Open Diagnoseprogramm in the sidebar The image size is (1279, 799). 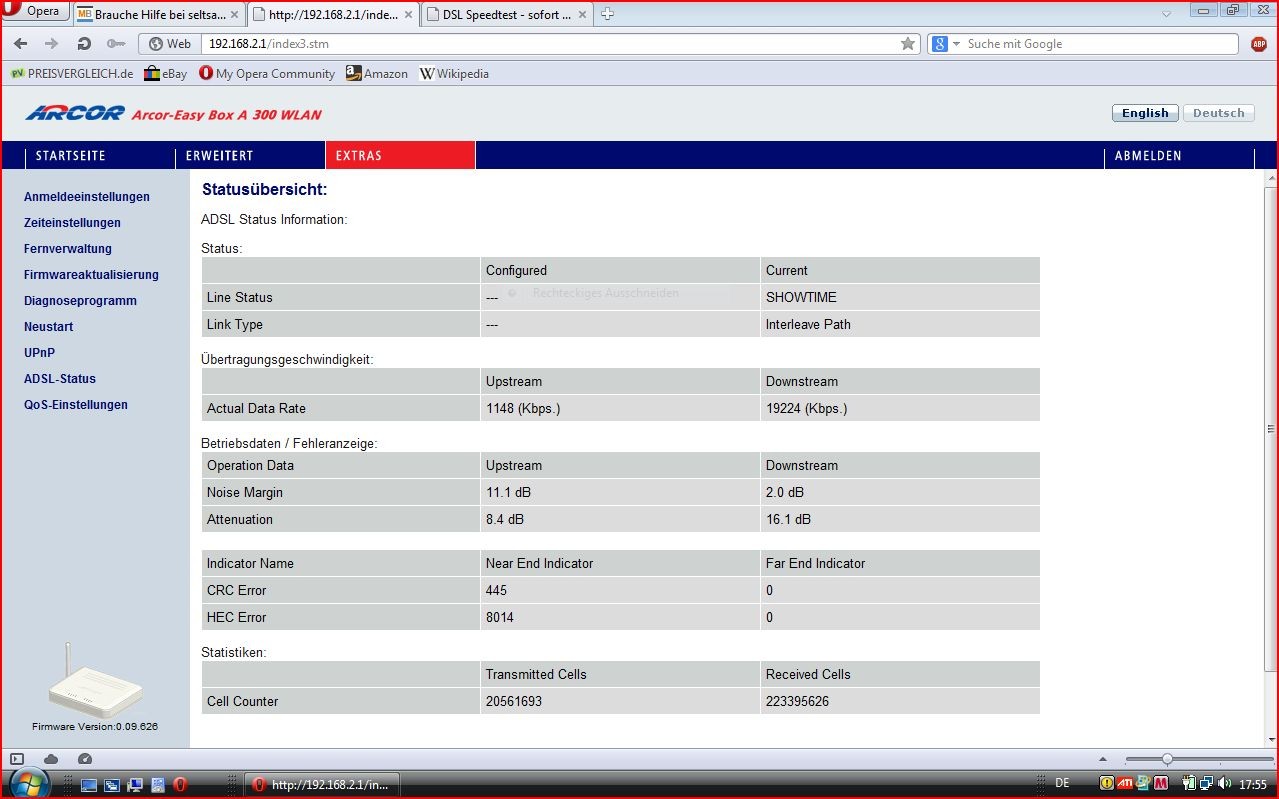(x=80, y=301)
